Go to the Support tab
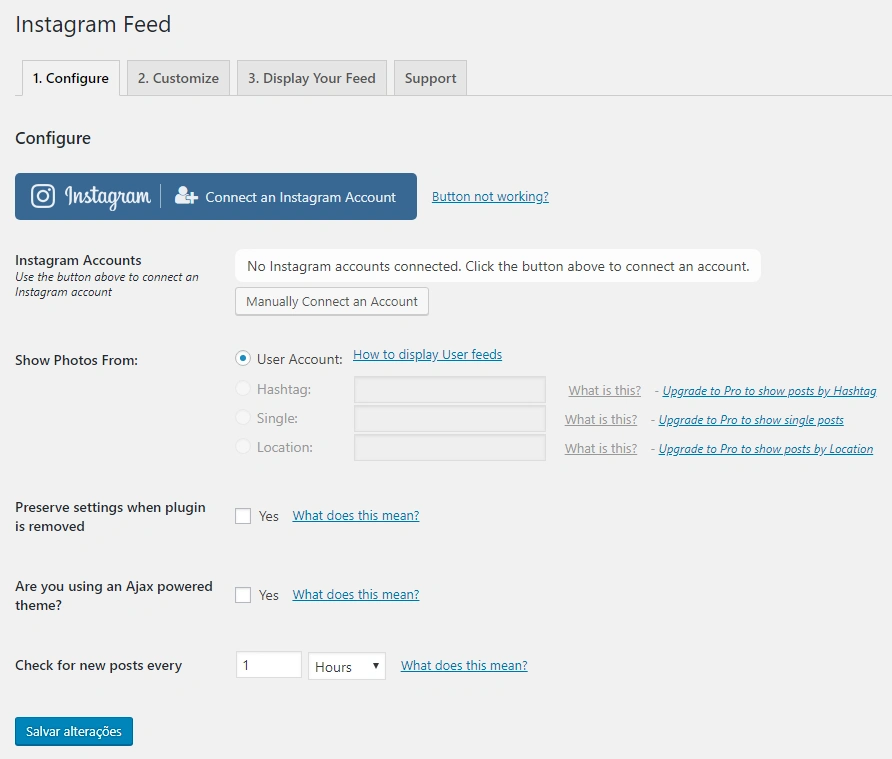Viewport: 892px width, 759px height. pos(430,78)
